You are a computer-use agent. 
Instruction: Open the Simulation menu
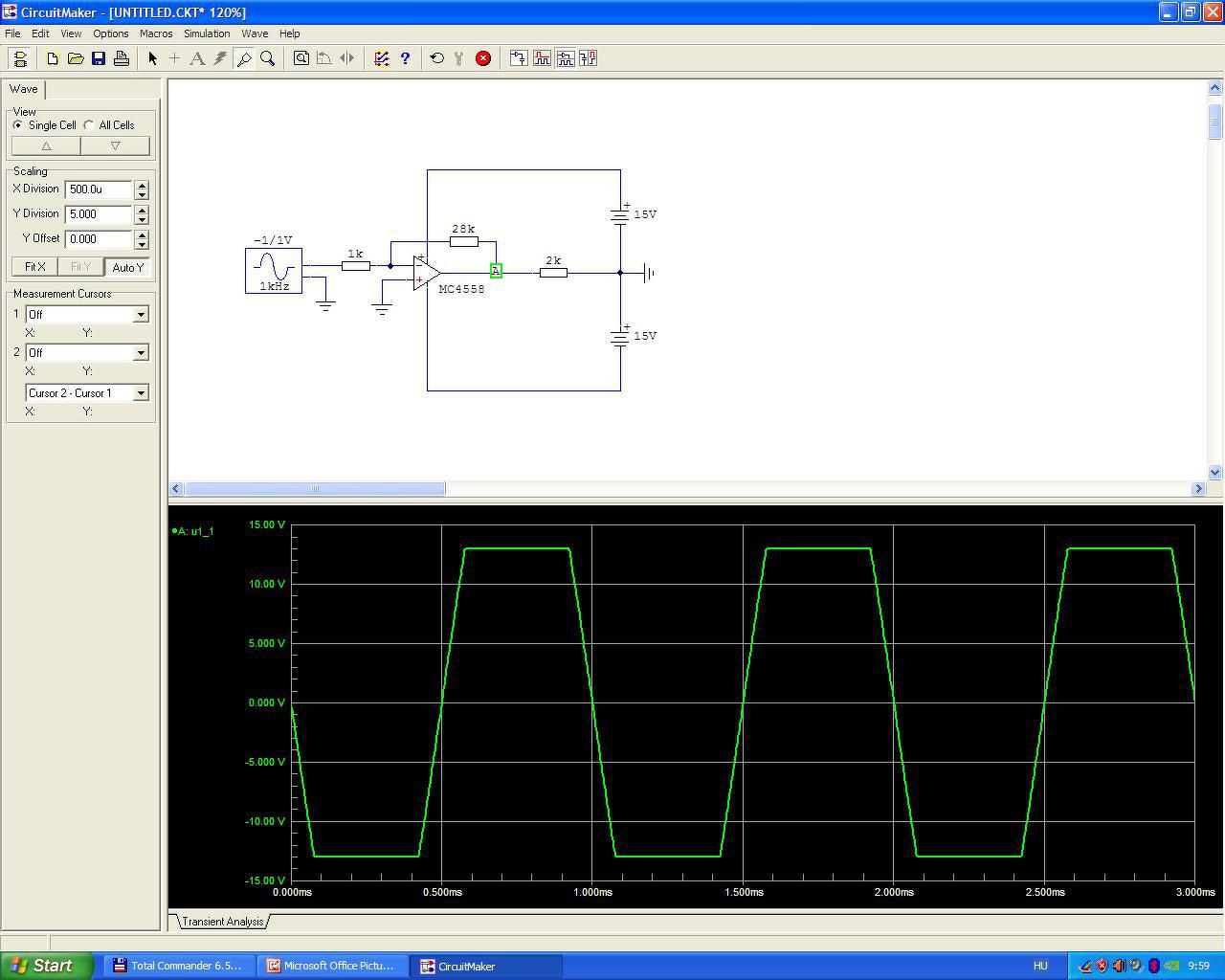point(207,33)
